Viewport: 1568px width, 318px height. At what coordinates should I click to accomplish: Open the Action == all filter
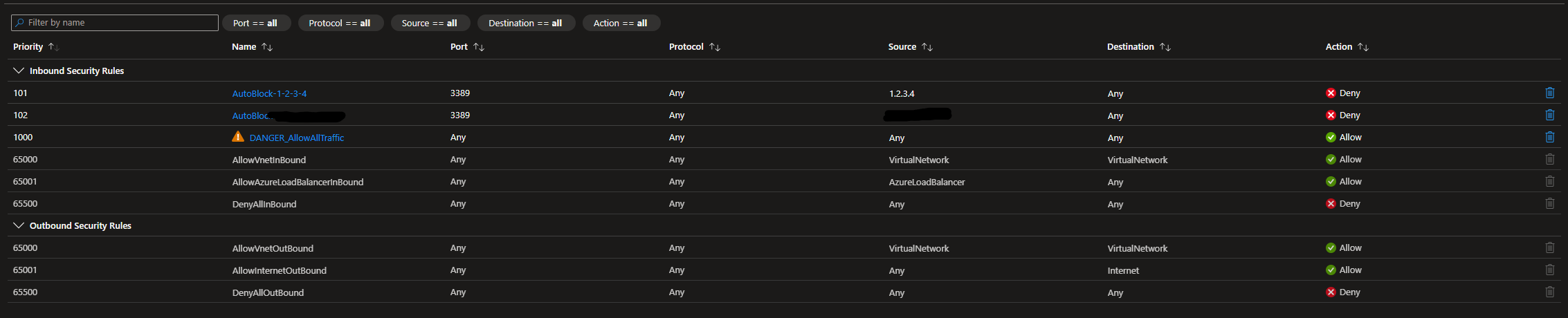(621, 23)
